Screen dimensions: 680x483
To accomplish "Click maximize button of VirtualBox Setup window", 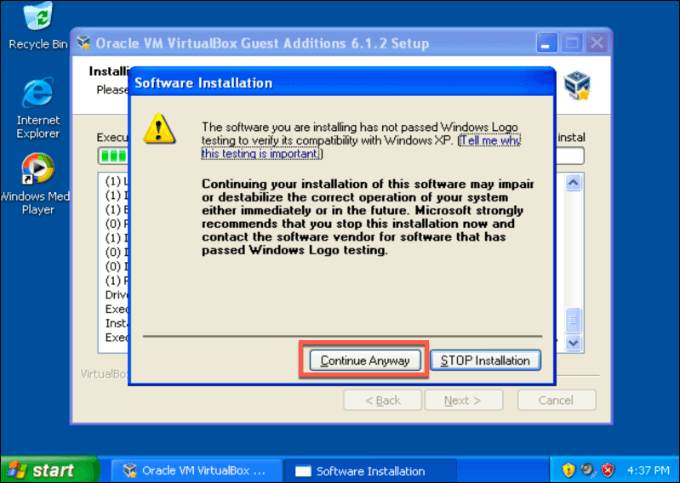I will 572,43.
